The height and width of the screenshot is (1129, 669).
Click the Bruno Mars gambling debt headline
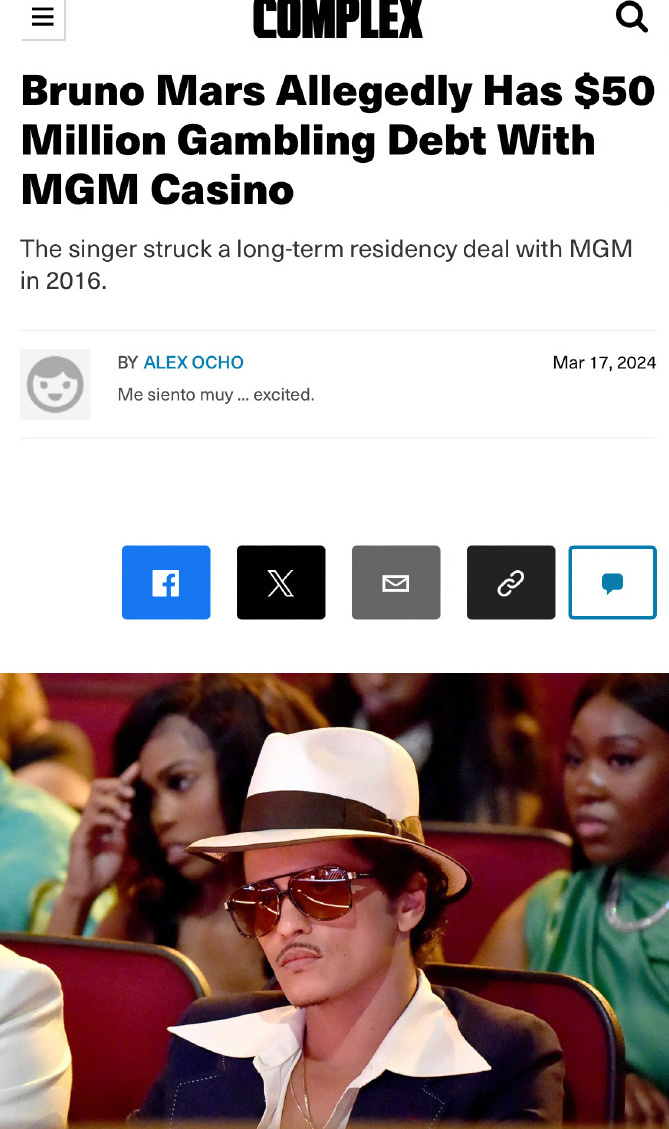pyautogui.click(x=338, y=140)
